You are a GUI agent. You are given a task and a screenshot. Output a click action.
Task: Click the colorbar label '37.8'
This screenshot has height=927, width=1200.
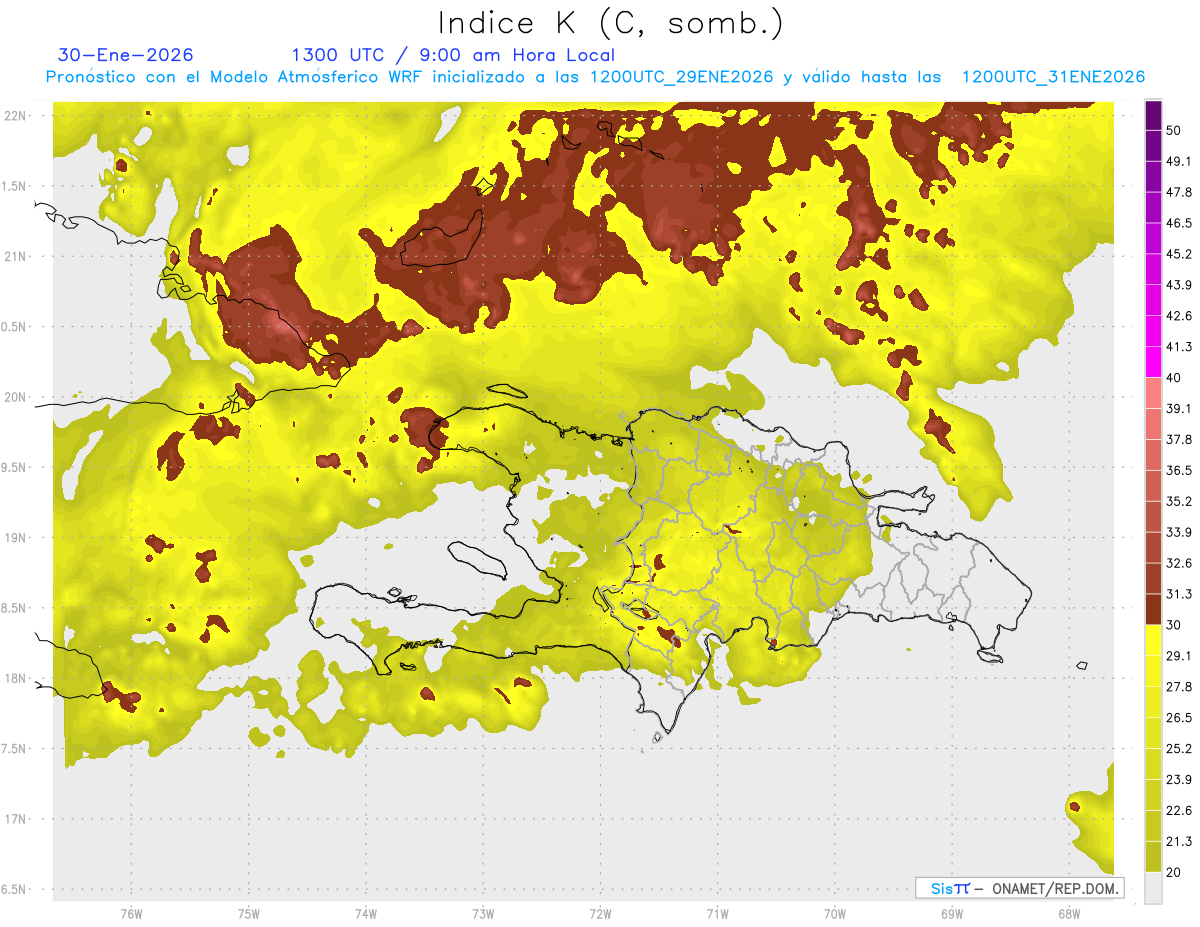(x=1179, y=440)
